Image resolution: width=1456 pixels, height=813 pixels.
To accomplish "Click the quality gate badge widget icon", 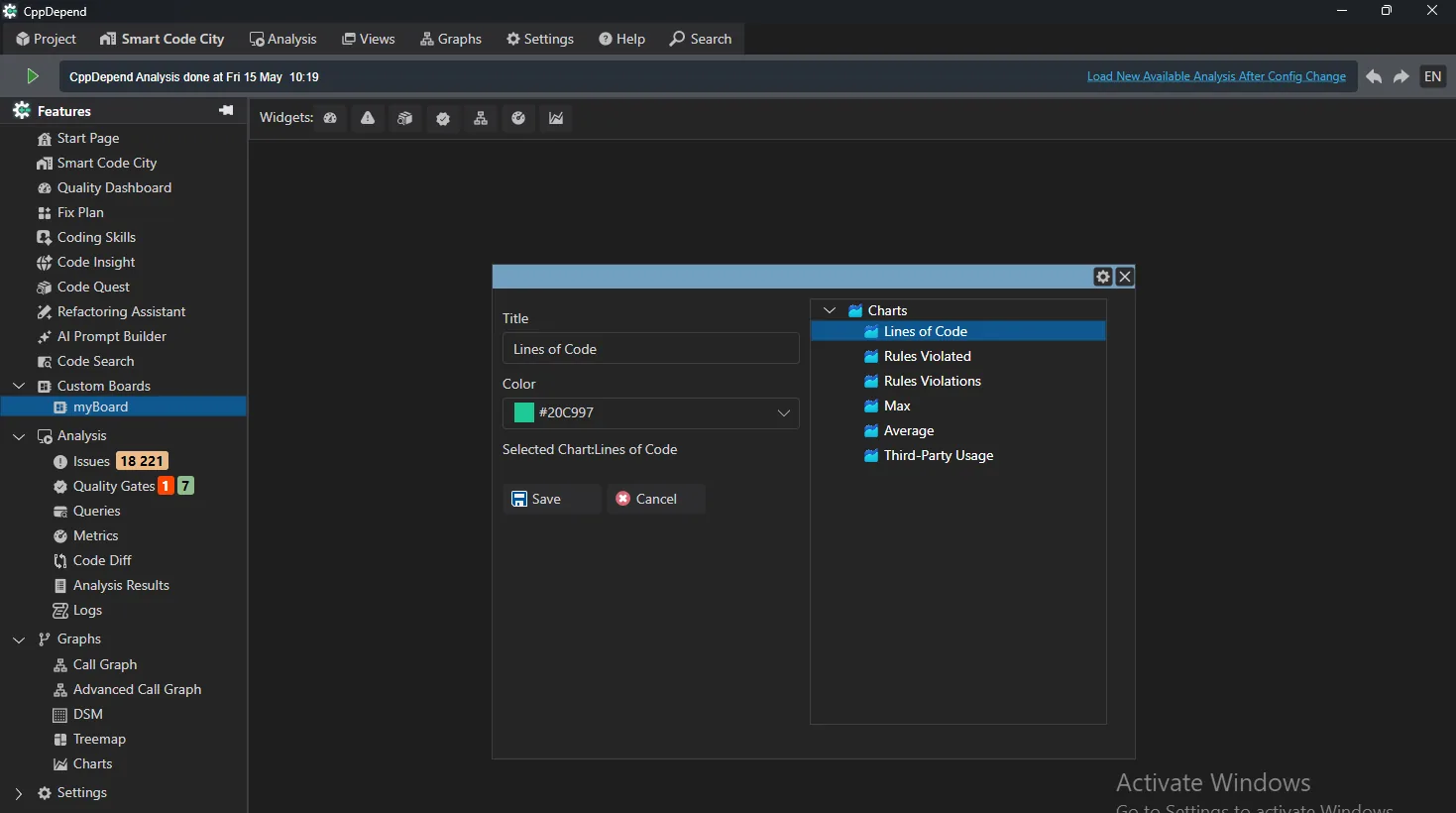I will (x=443, y=118).
